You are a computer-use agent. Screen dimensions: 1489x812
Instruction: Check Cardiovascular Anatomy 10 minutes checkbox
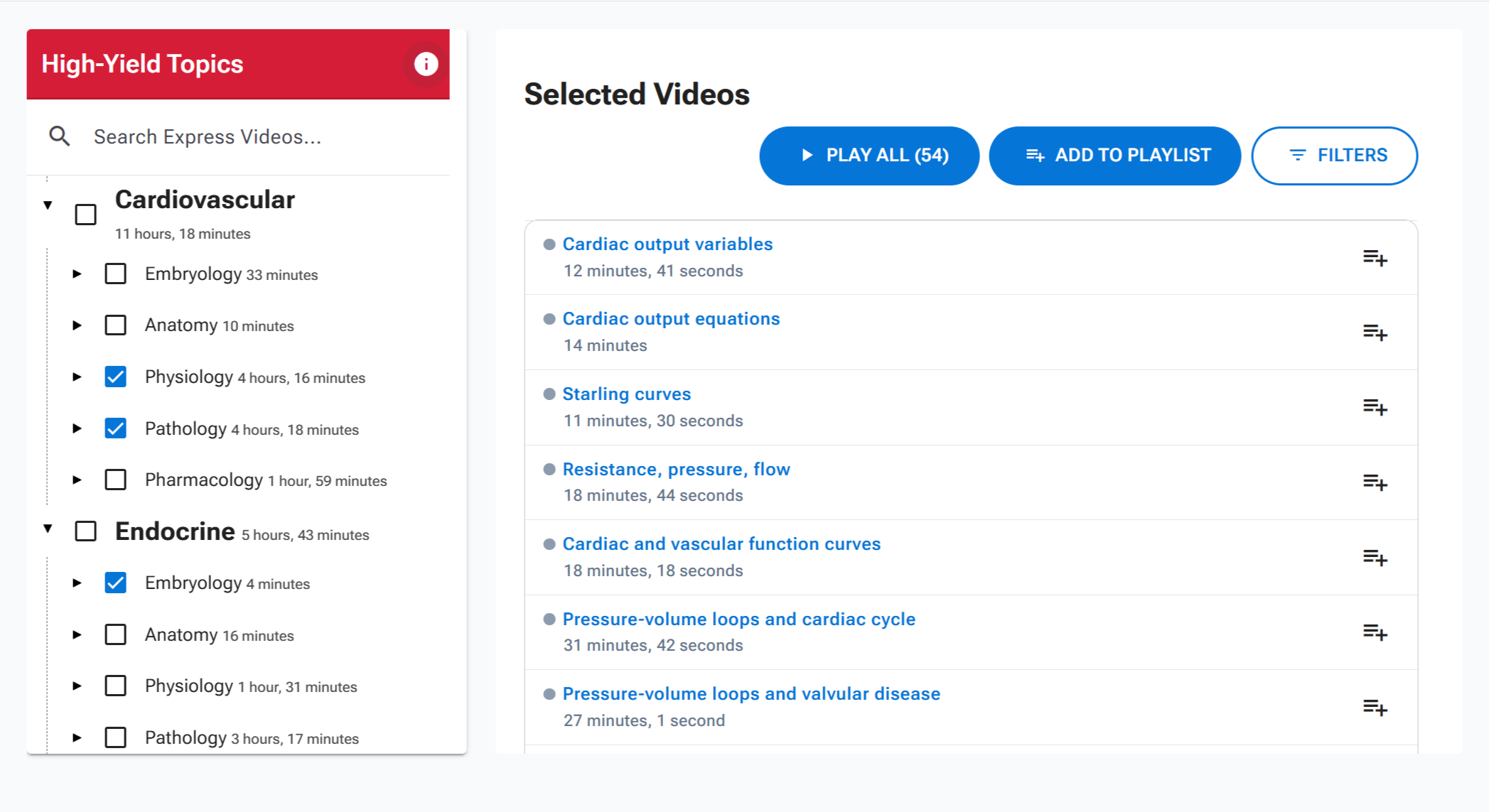point(115,325)
